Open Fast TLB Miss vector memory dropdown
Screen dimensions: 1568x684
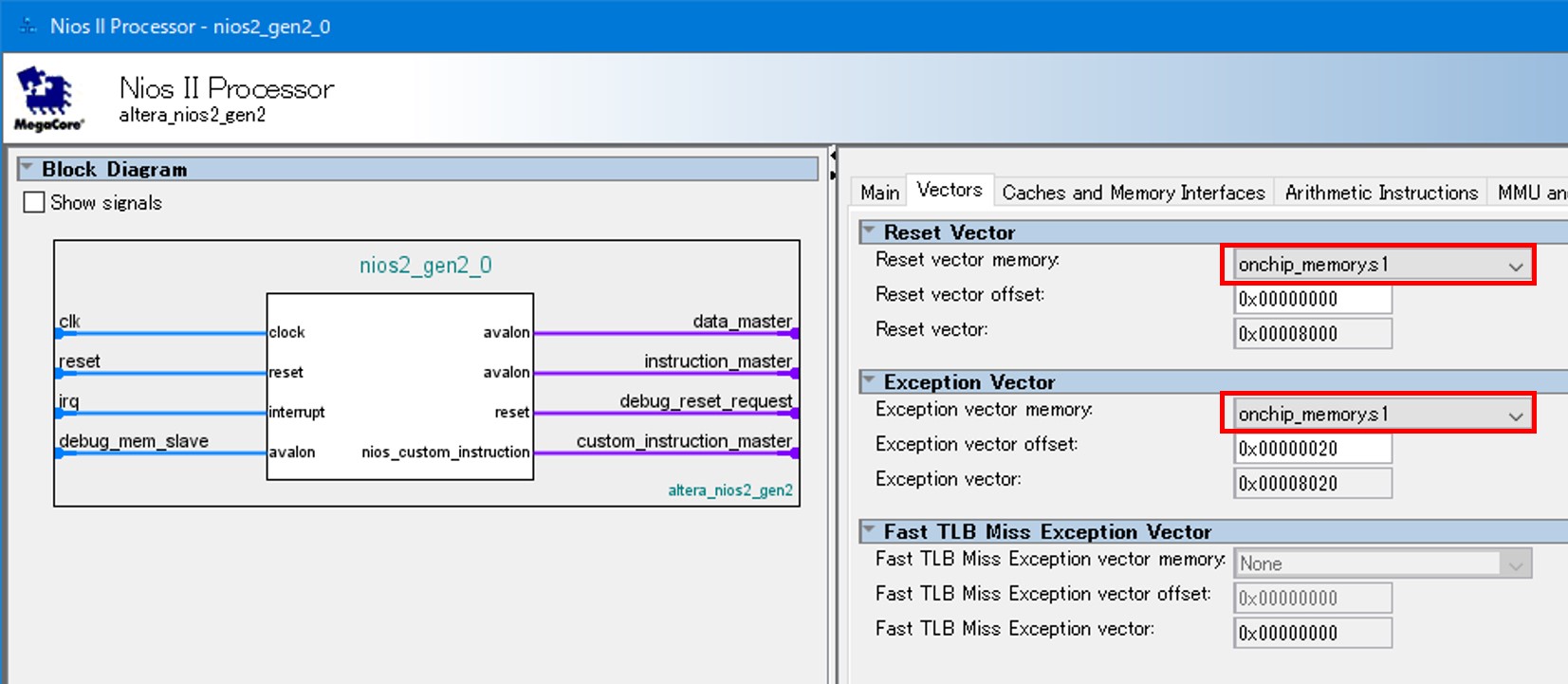1515,564
